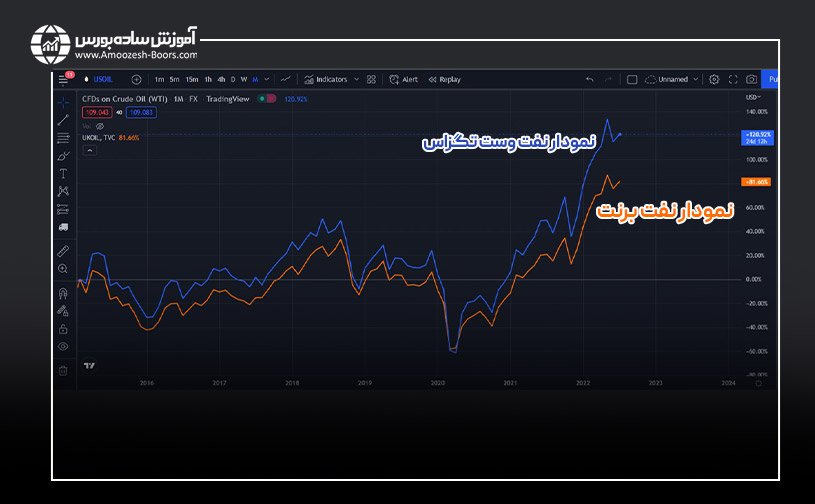This screenshot has width=815, height=504.
Task: Enter fullscreen mode
Action: click(x=732, y=79)
